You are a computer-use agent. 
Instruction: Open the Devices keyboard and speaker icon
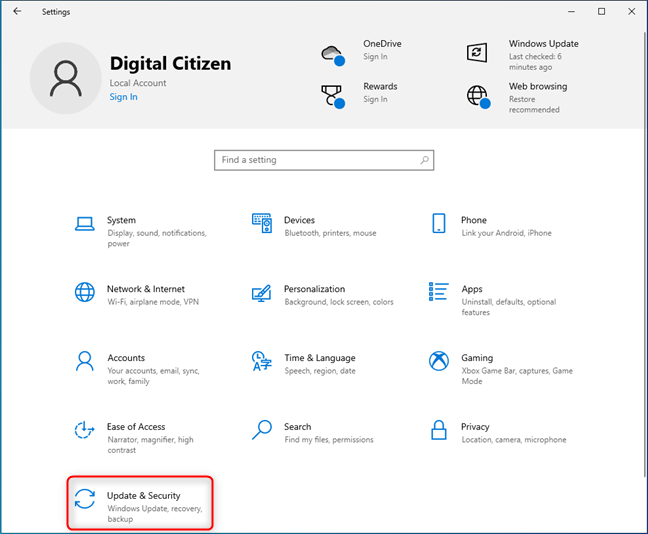[x=262, y=223]
